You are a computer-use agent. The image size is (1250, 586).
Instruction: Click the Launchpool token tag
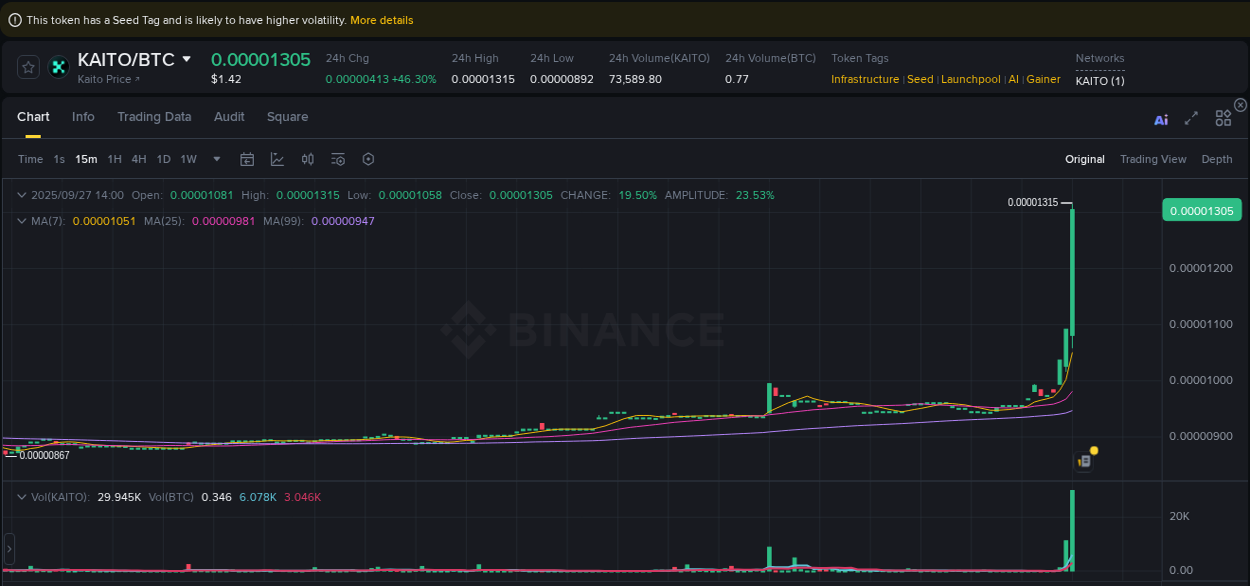(970, 79)
